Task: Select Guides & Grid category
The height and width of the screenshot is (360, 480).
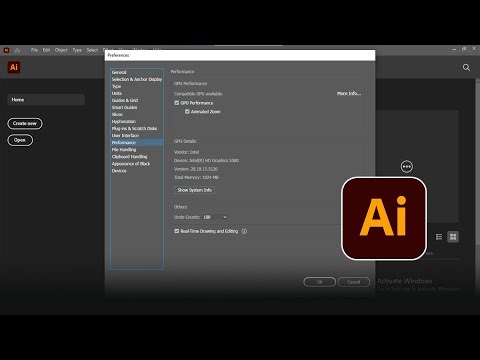Action: [x=137, y=100]
